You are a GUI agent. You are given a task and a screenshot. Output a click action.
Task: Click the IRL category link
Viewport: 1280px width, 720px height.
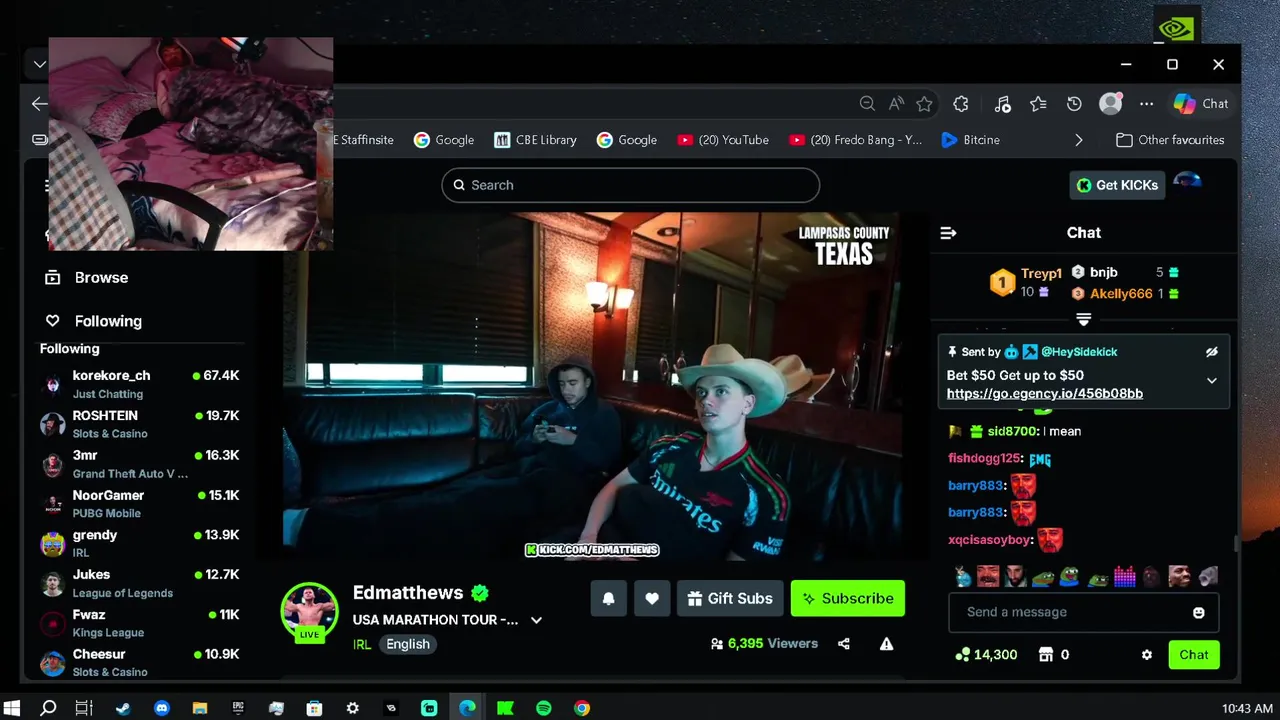pyautogui.click(x=362, y=644)
